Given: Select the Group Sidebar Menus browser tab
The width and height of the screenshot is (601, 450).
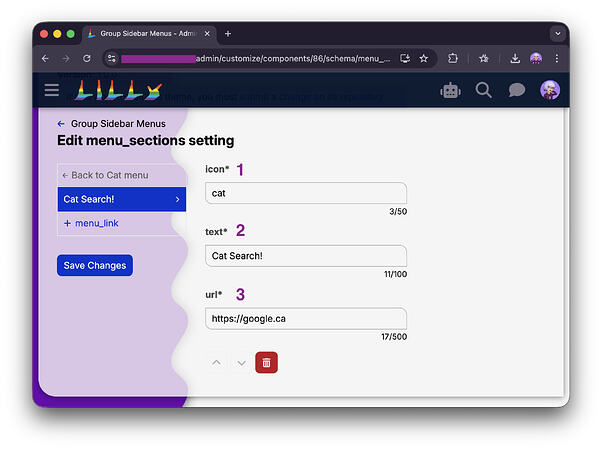Looking at the screenshot, I should click(149, 34).
